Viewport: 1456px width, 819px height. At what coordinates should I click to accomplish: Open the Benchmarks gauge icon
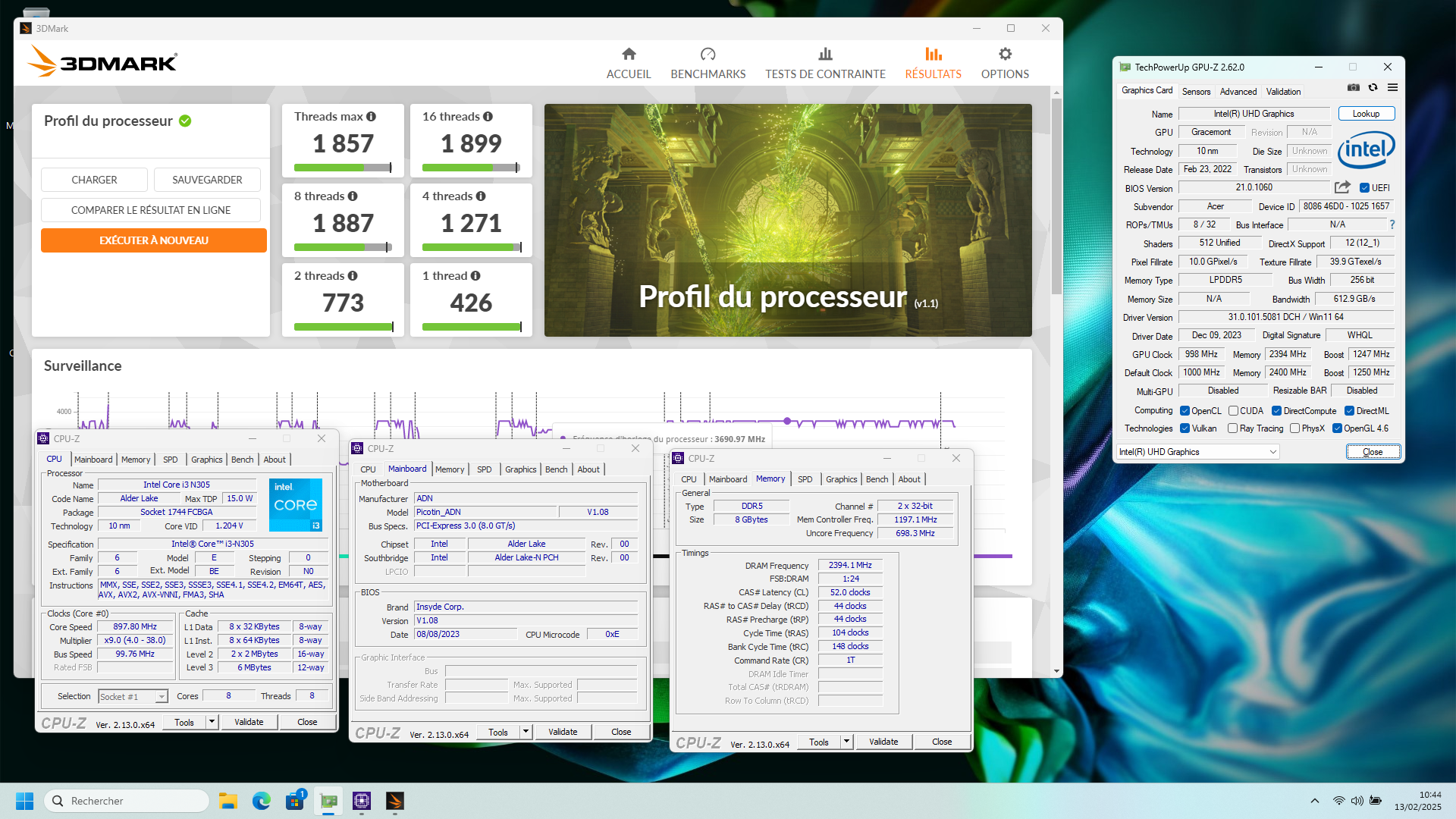coord(708,54)
